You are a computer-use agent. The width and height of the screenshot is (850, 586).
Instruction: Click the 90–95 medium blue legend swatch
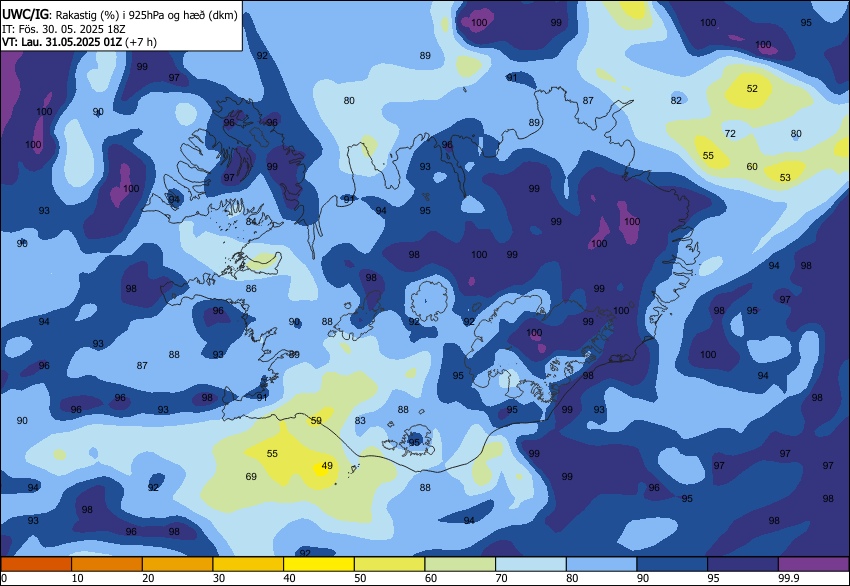pyautogui.click(x=672, y=564)
